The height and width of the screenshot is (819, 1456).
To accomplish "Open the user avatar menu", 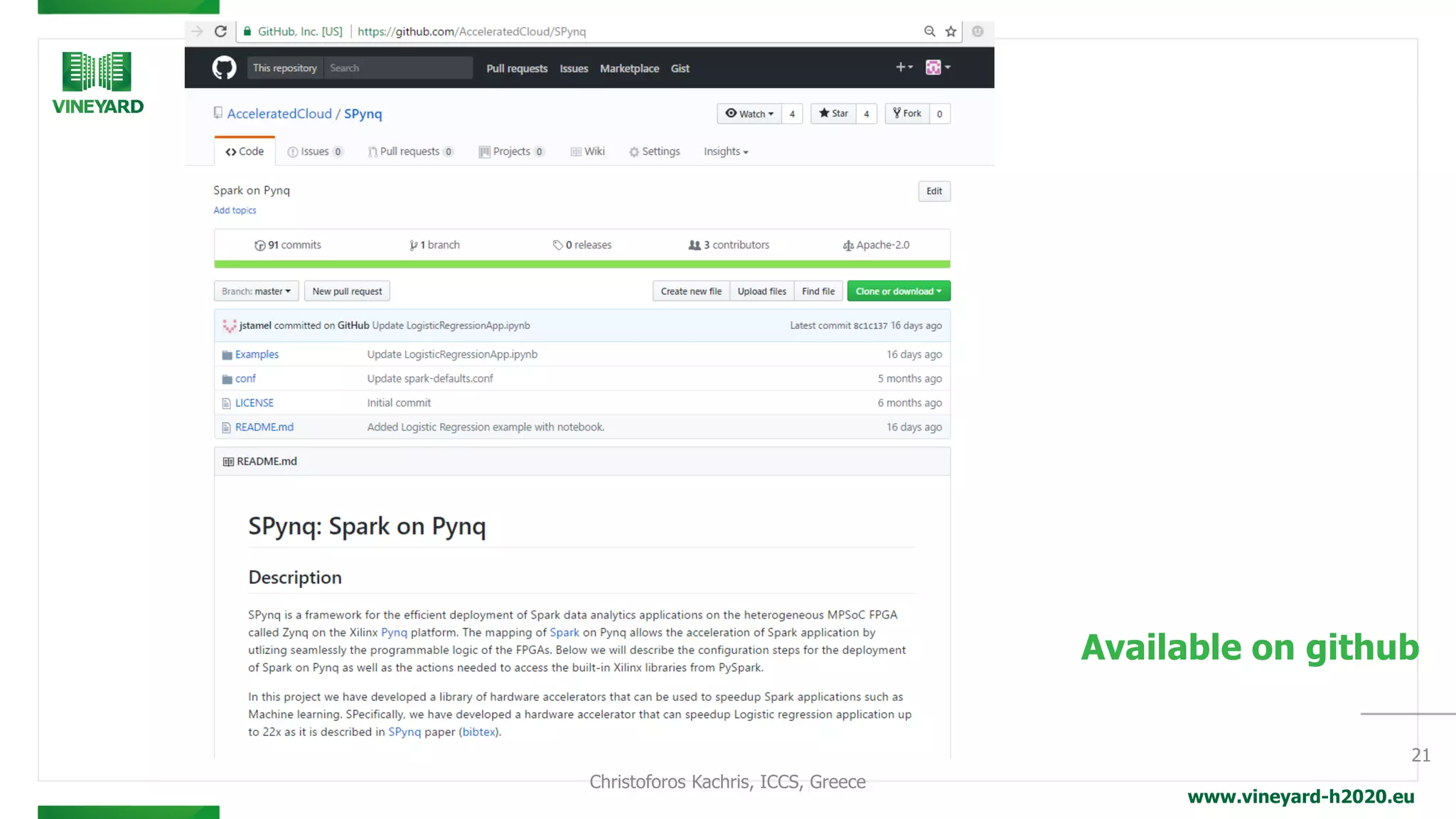I will pyautogui.click(x=938, y=67).
